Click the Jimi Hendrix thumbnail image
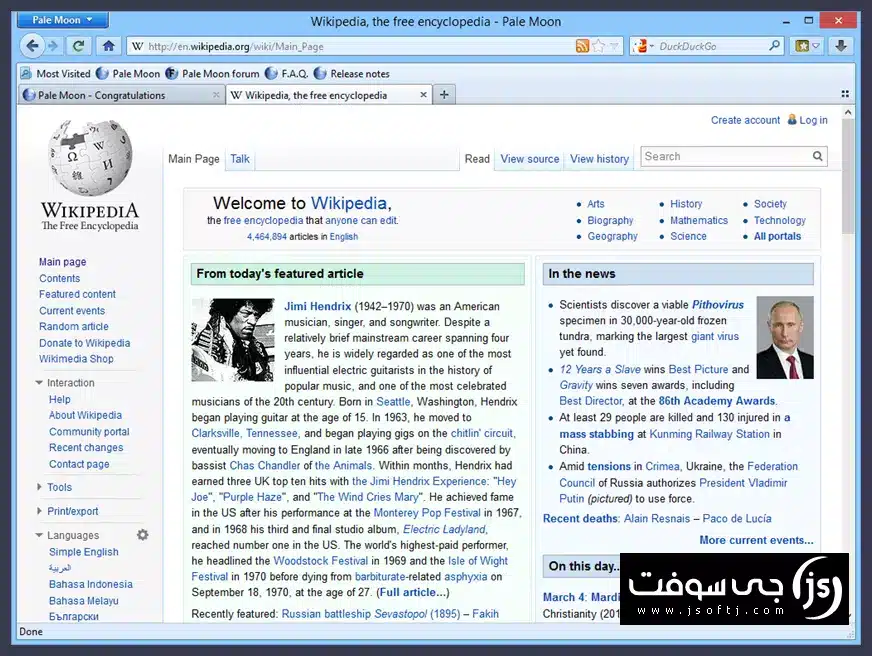The width and height of the screenshot is (872, 656). click(x=233, y=340)
